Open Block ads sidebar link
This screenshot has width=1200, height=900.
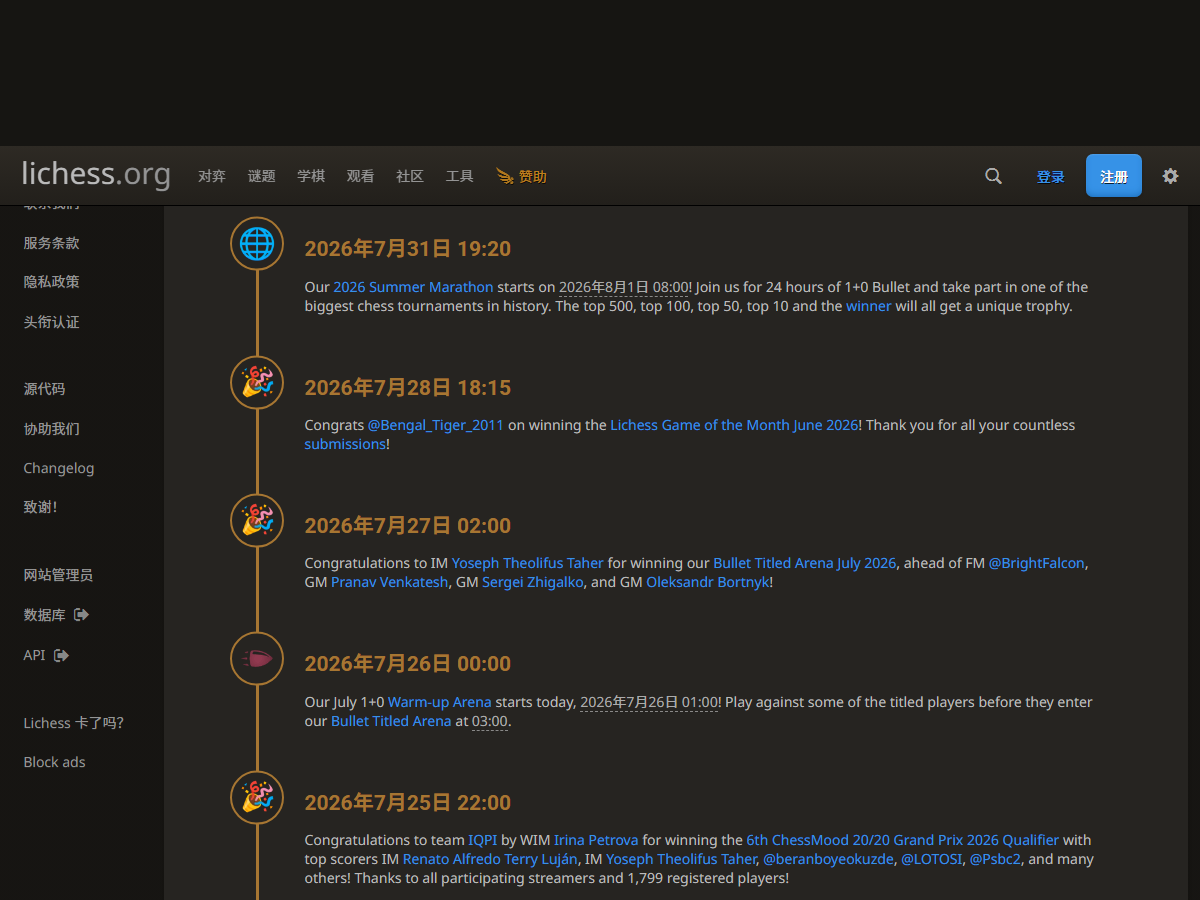coord(55,762)
